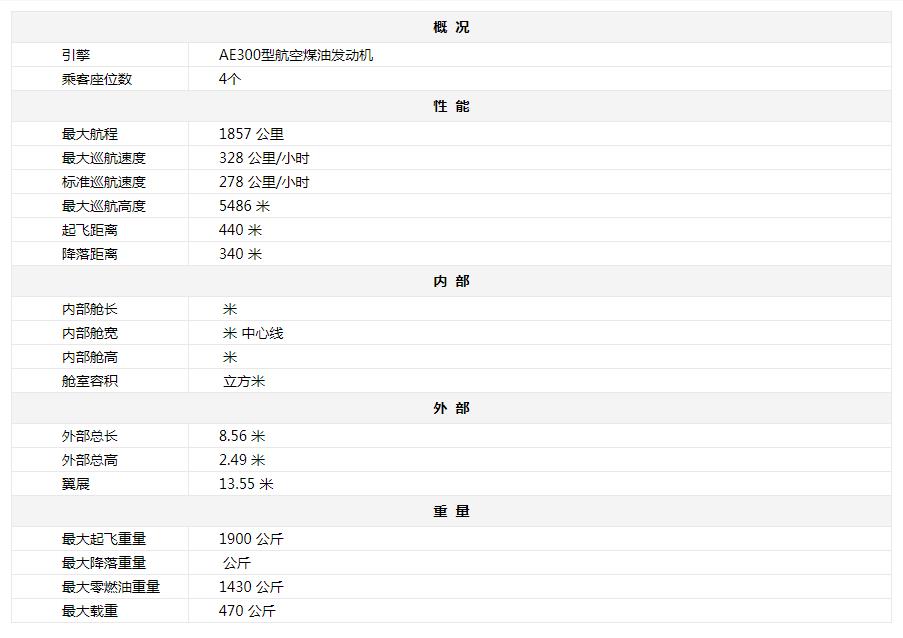Select the AE300型航空煤油发动机 engine value
Image resolution: width=903 pixels, height=638 pixels.
296,55
